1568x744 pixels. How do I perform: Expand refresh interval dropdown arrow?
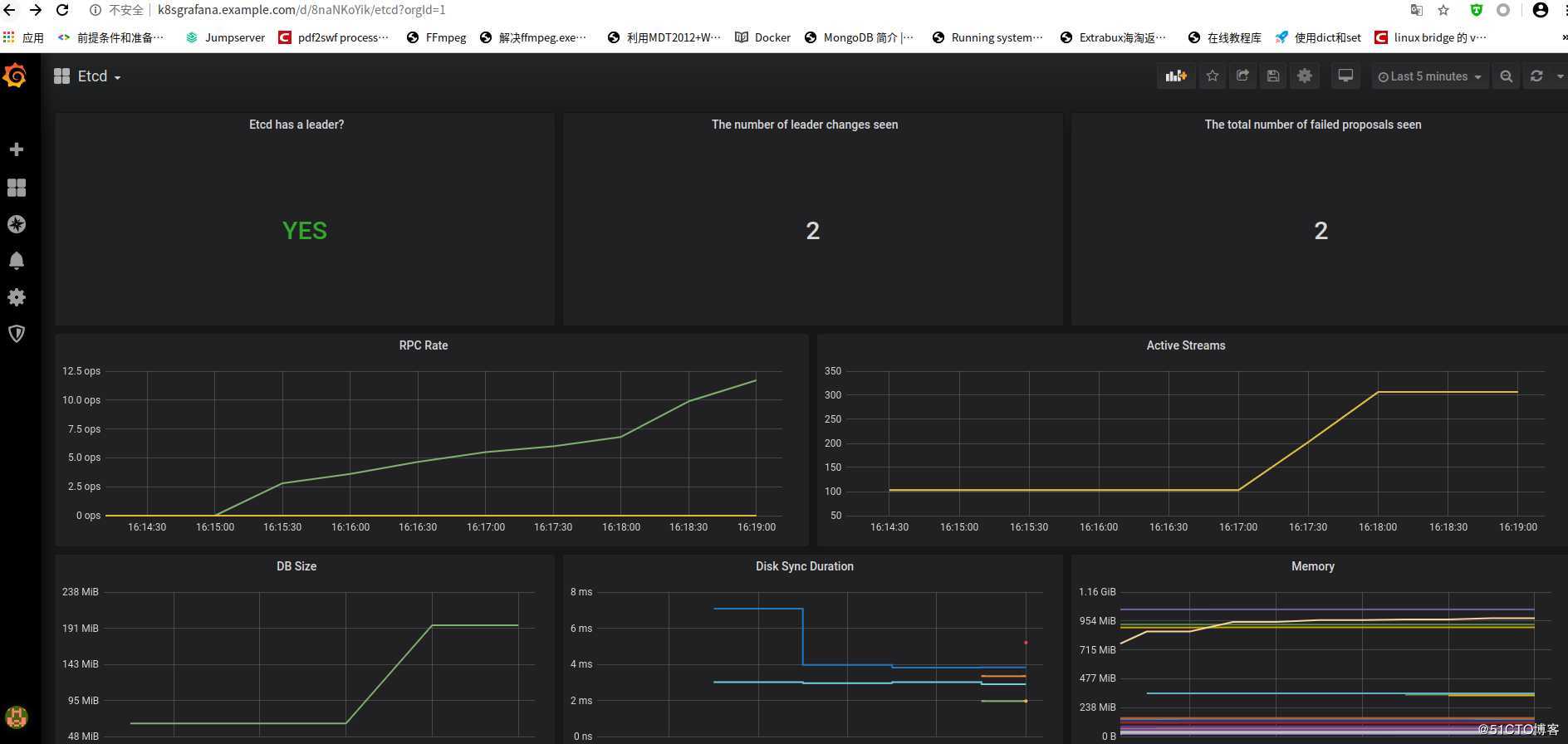tap(1560, 76)
